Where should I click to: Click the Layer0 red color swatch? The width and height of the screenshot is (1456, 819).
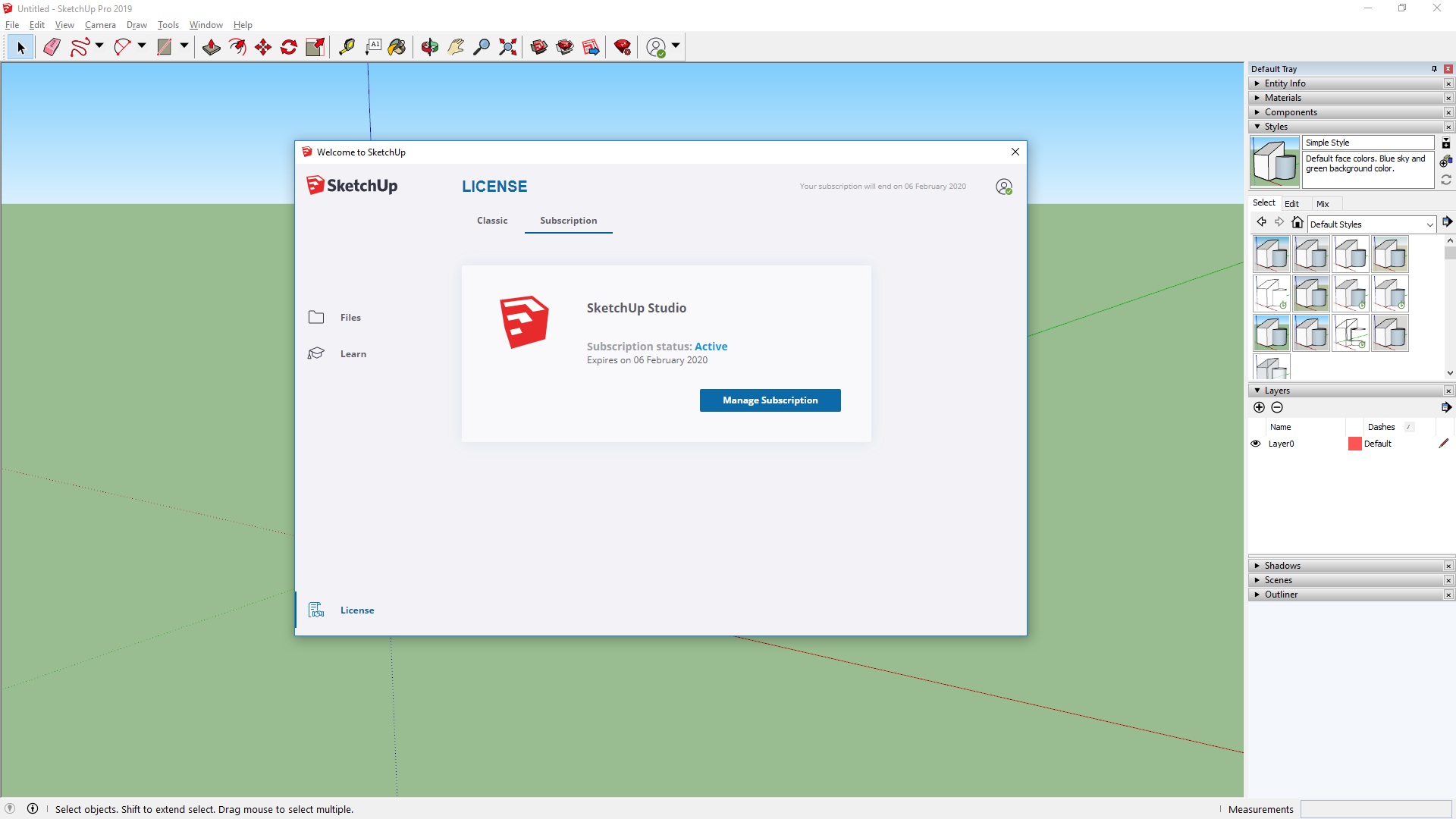(1355, 444)
